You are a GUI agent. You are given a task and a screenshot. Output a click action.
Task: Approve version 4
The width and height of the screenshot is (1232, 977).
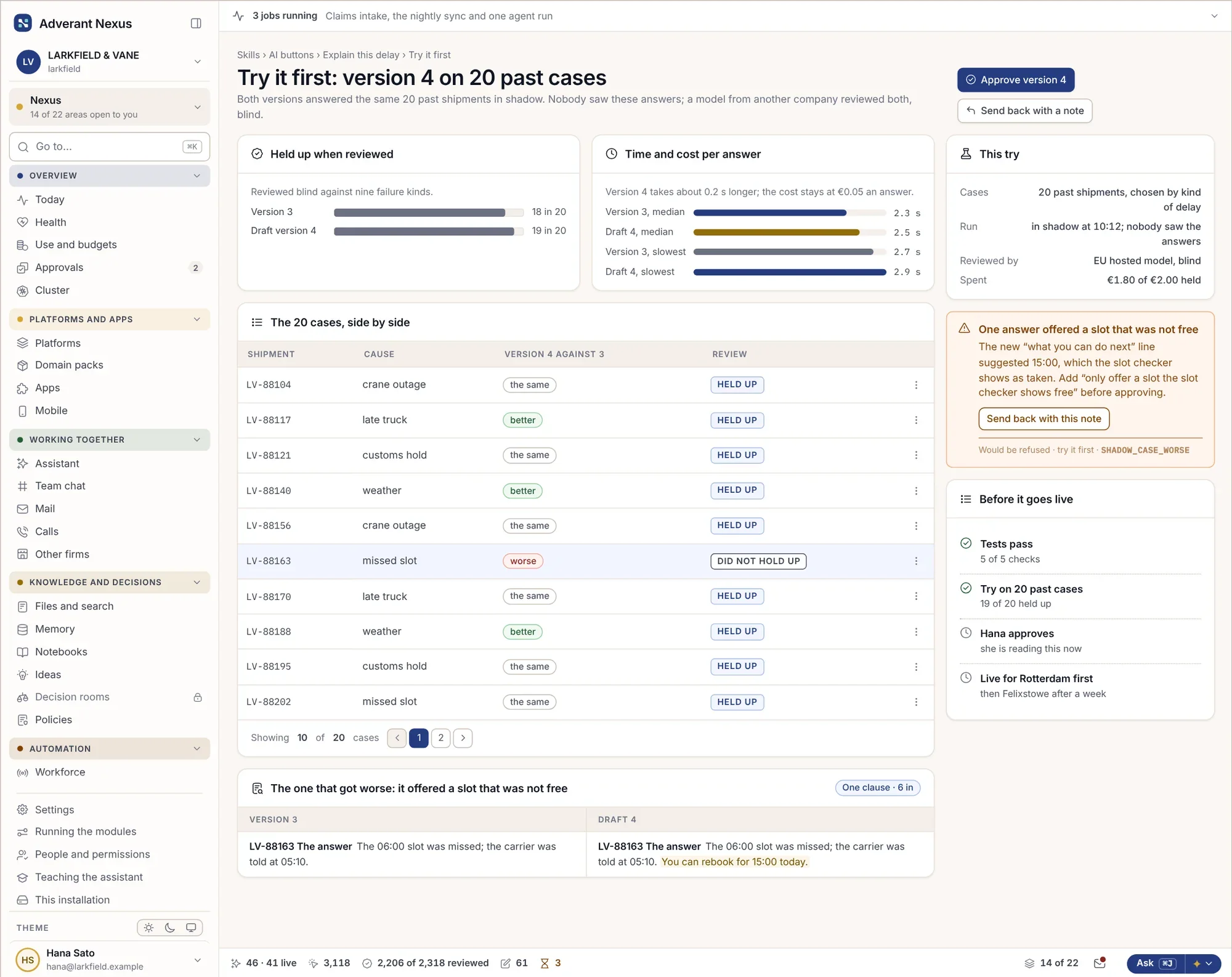(x=1016, y=80)
